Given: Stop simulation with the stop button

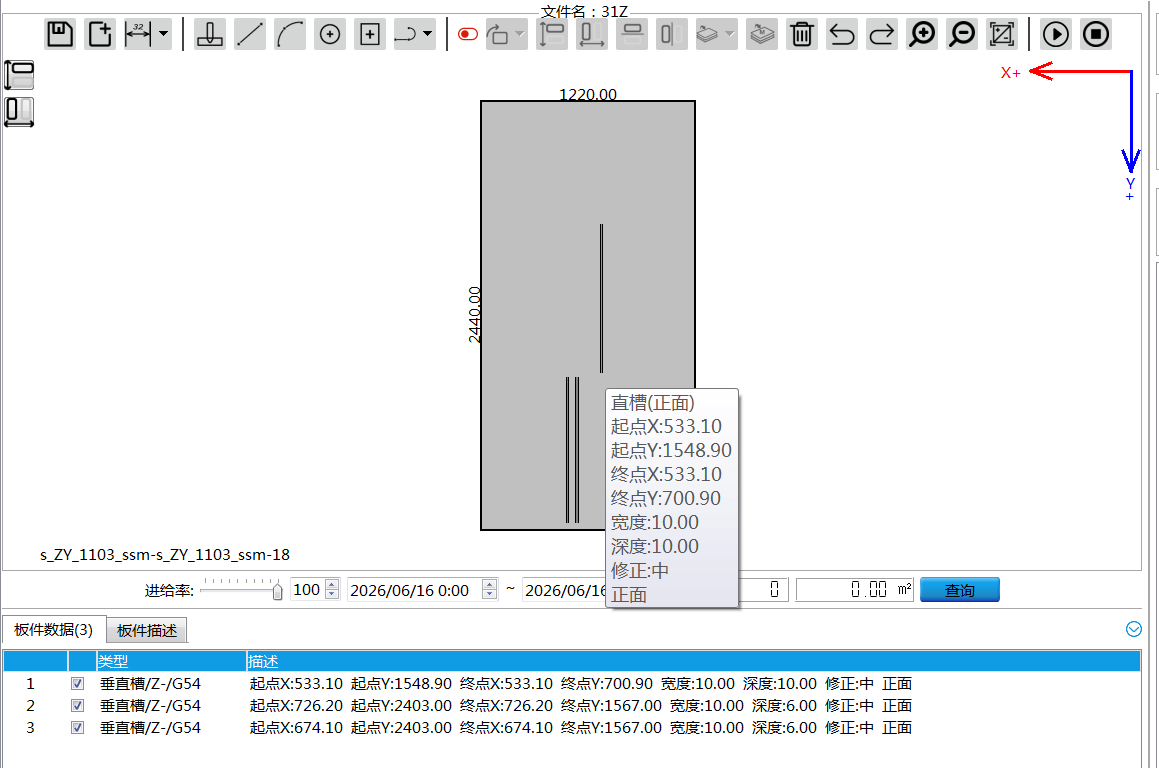Looking at the screenshot, I should 1095,34.
